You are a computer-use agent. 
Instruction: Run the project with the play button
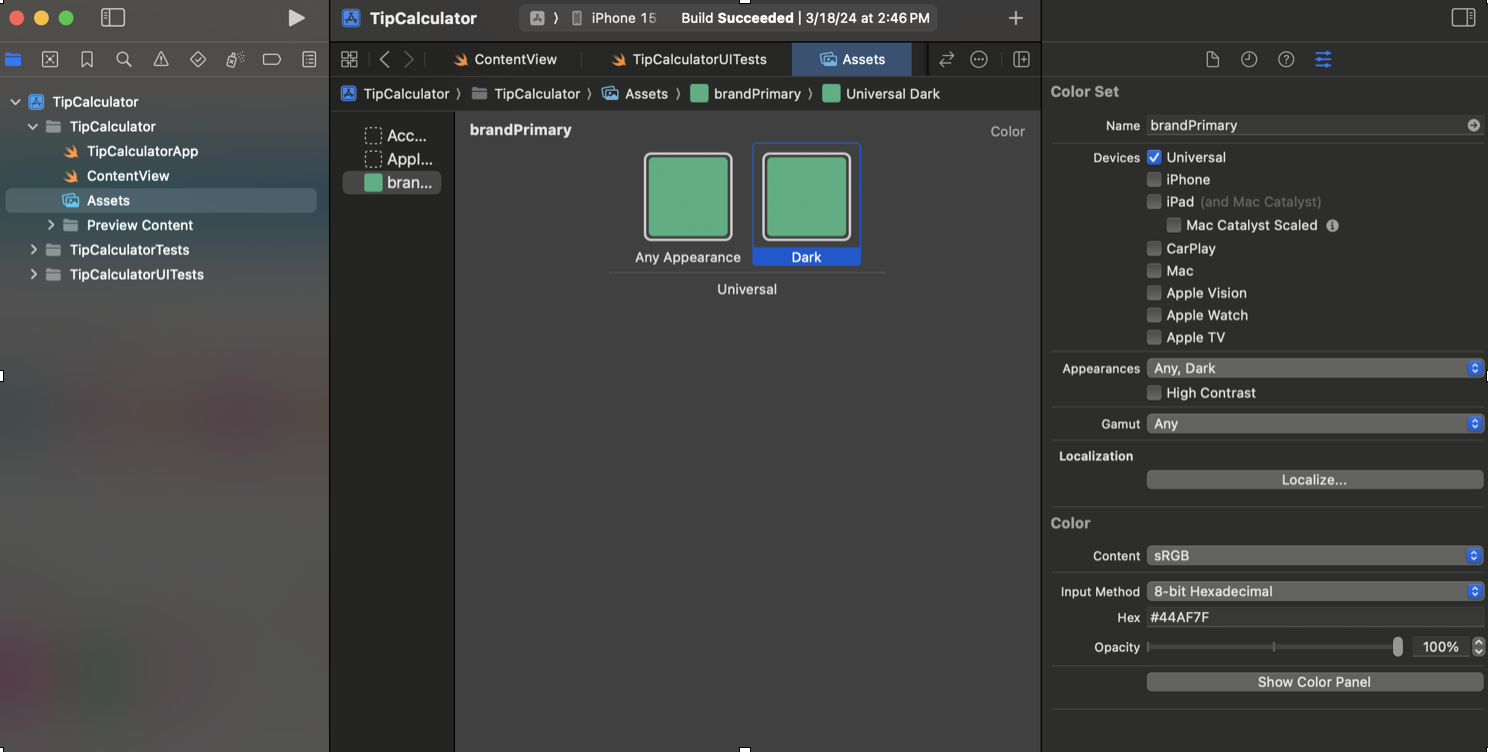click(296, 18)
